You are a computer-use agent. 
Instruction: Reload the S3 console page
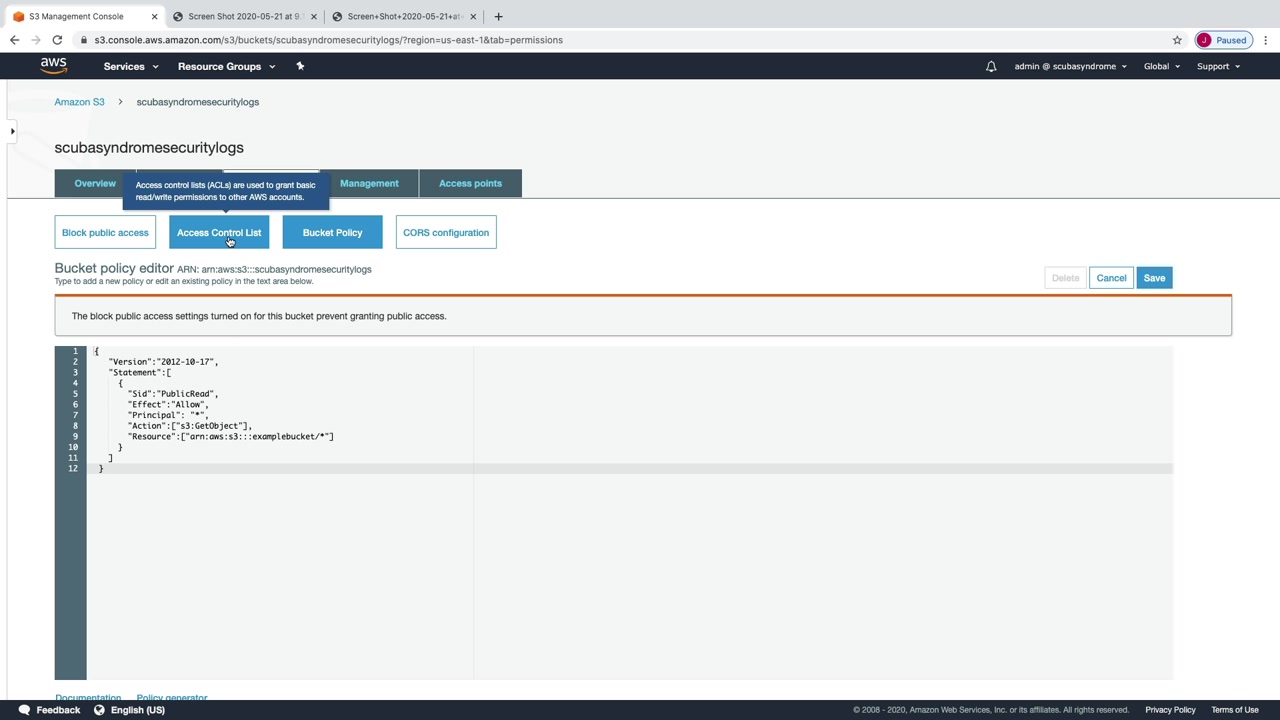(57, 40)
